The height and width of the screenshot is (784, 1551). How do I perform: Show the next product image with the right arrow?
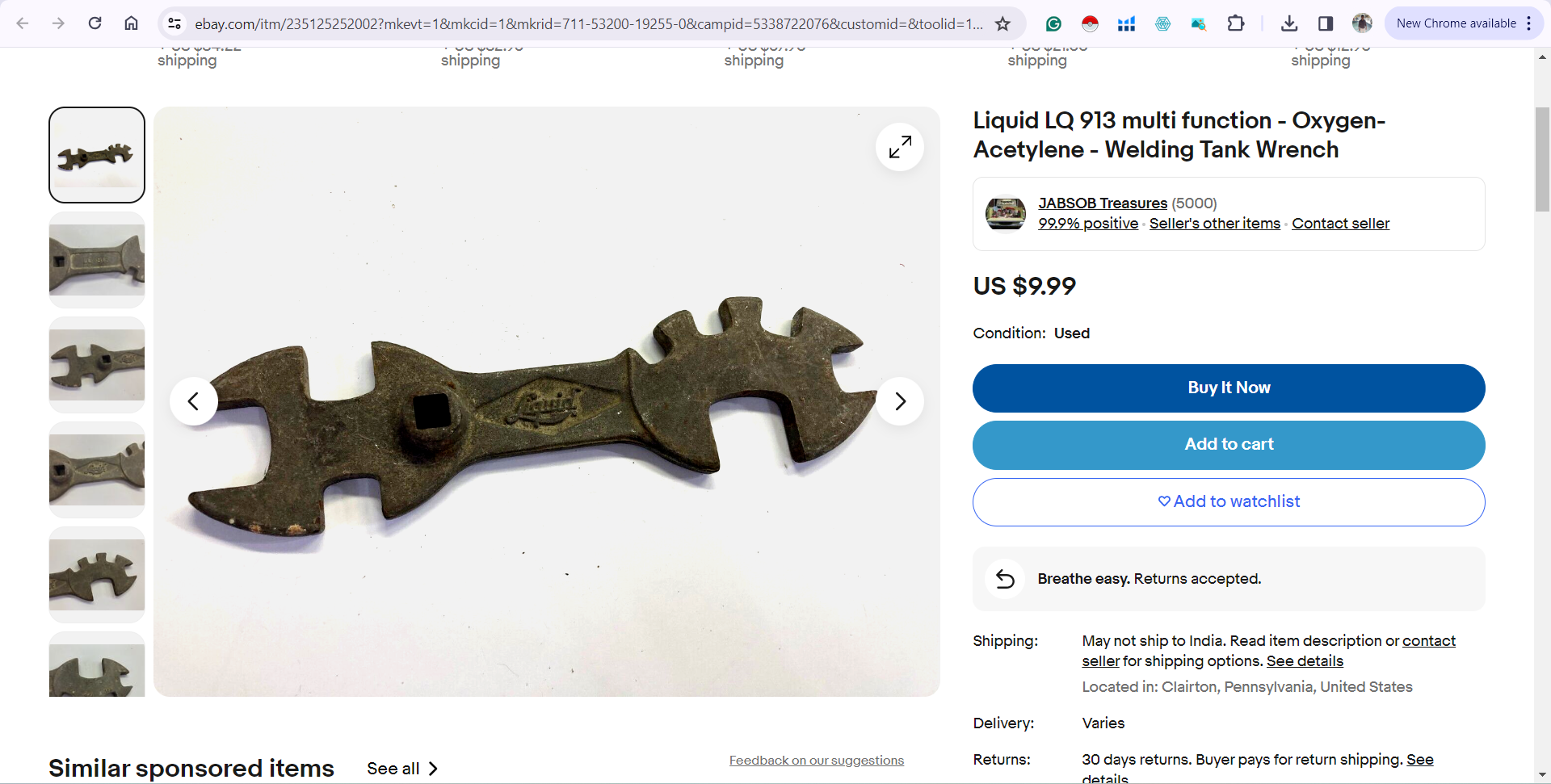900,401
